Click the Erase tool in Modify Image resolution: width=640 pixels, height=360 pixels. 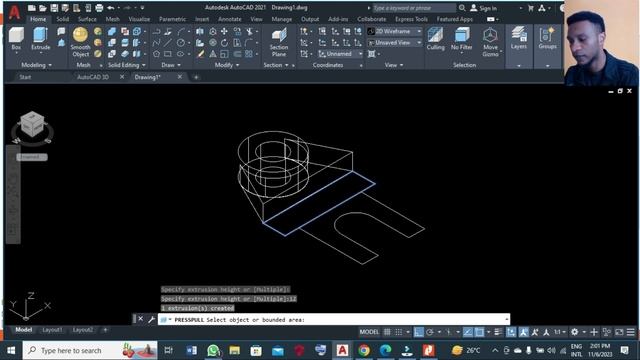pyautogui.click(x=200, y=54)
